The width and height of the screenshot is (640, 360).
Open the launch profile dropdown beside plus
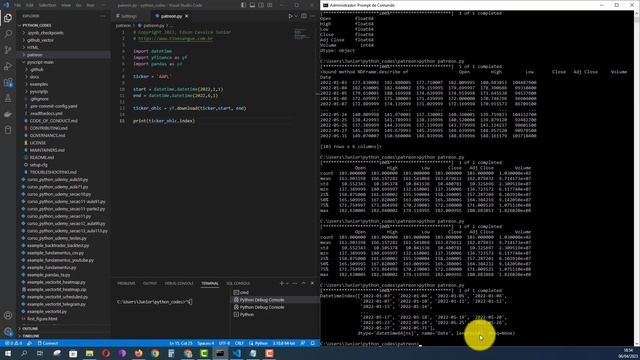coord(287,283)
